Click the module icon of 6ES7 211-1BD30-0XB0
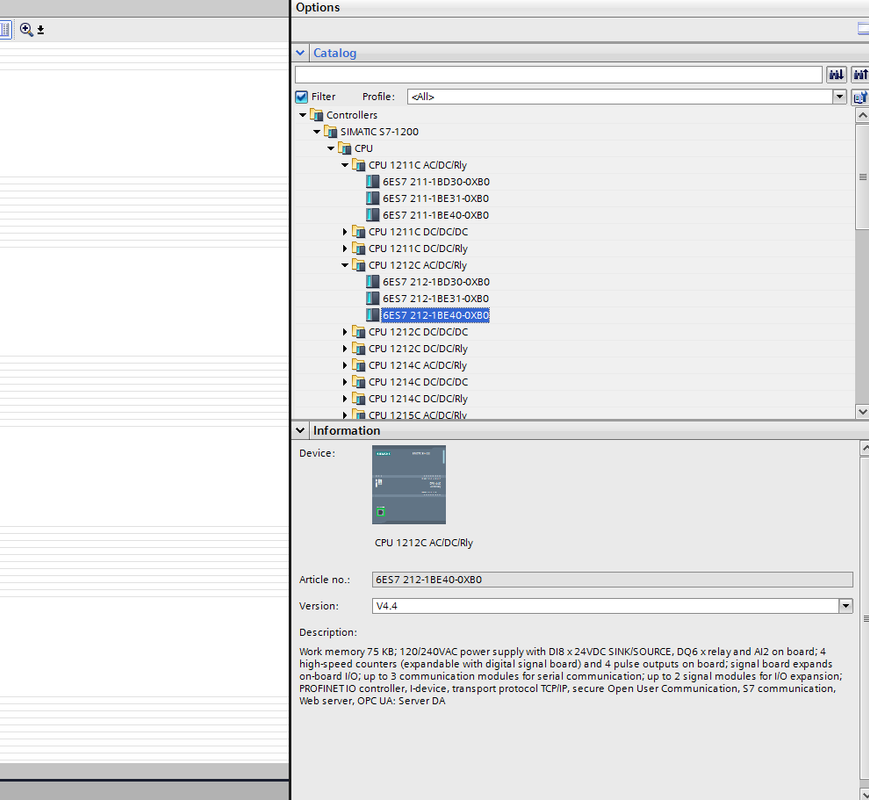869x800 pixels. (x=373, y=182)
